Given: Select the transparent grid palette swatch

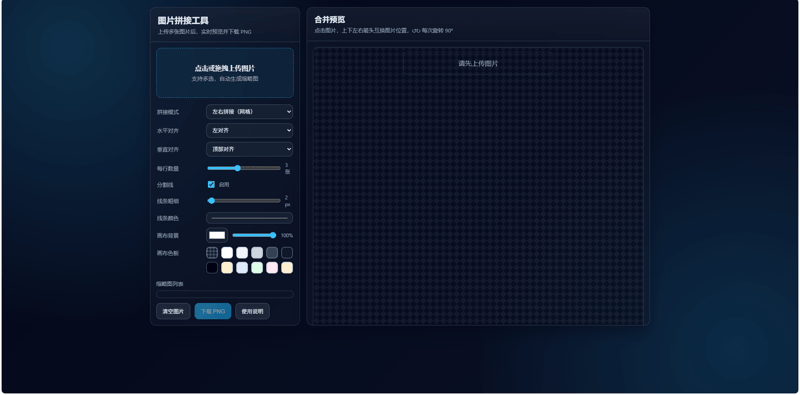Looking at the screenshot, I should tap(212, 253).
